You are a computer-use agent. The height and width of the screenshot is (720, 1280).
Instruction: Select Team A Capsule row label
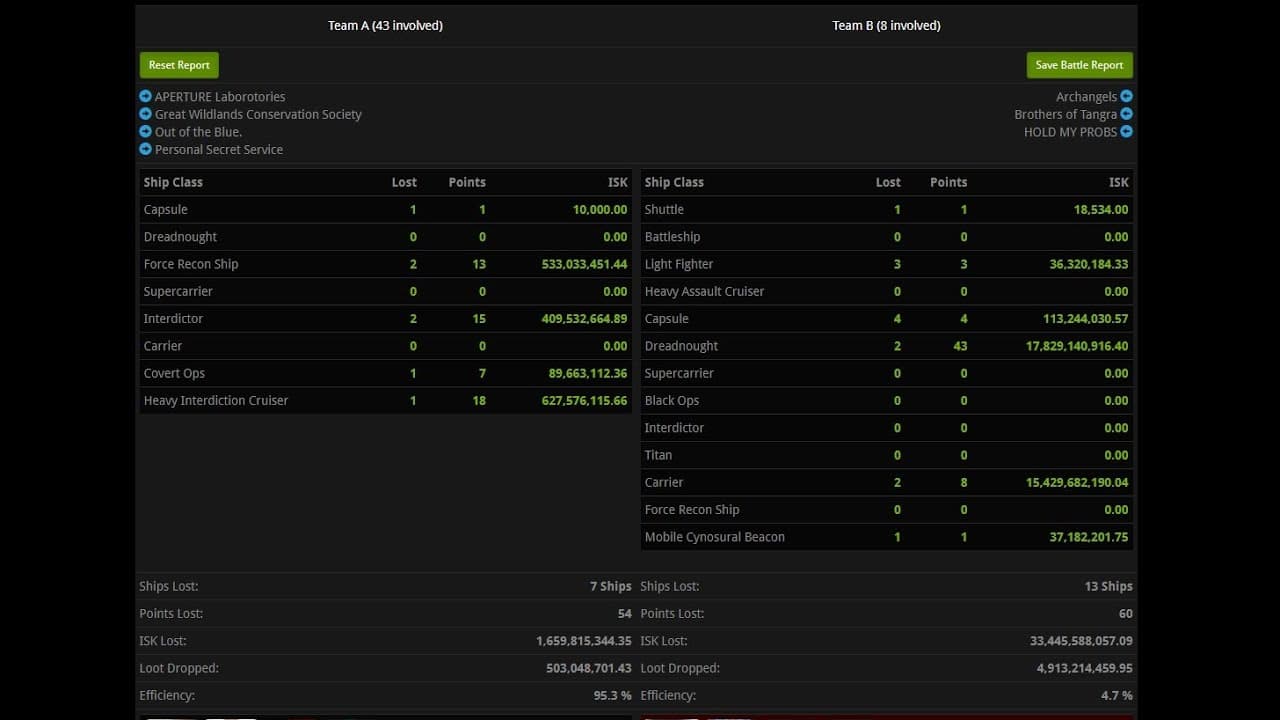(166, 209)
